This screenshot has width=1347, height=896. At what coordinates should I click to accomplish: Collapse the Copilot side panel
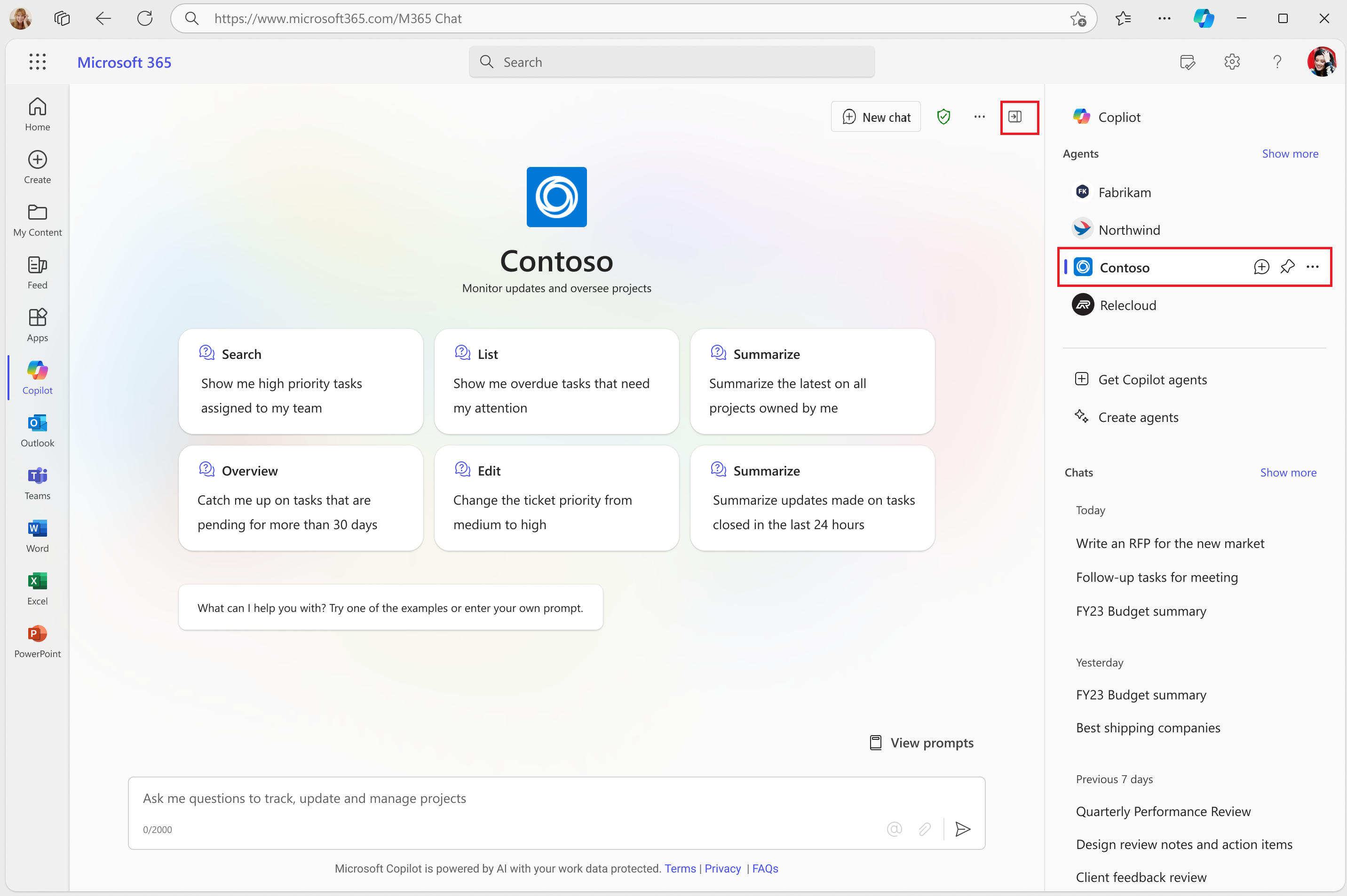tap(1014, 117)
